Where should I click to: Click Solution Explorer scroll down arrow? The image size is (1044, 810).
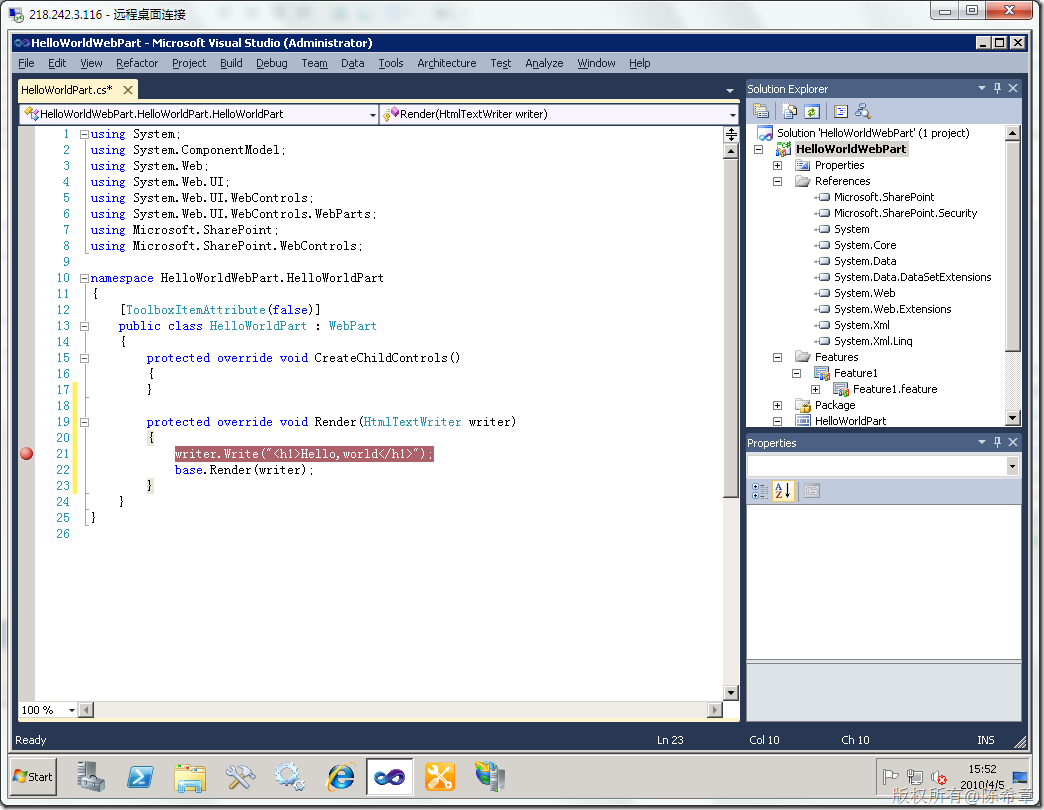pos(1012,418)
